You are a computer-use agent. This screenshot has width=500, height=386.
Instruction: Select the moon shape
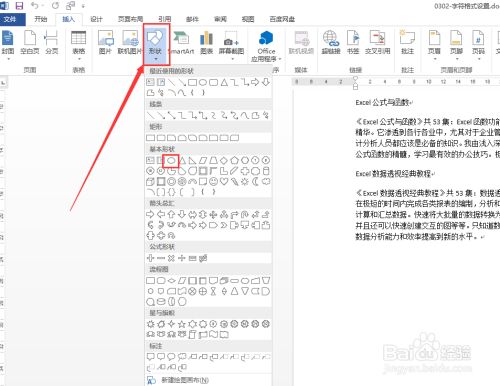(x=255, y=182)
